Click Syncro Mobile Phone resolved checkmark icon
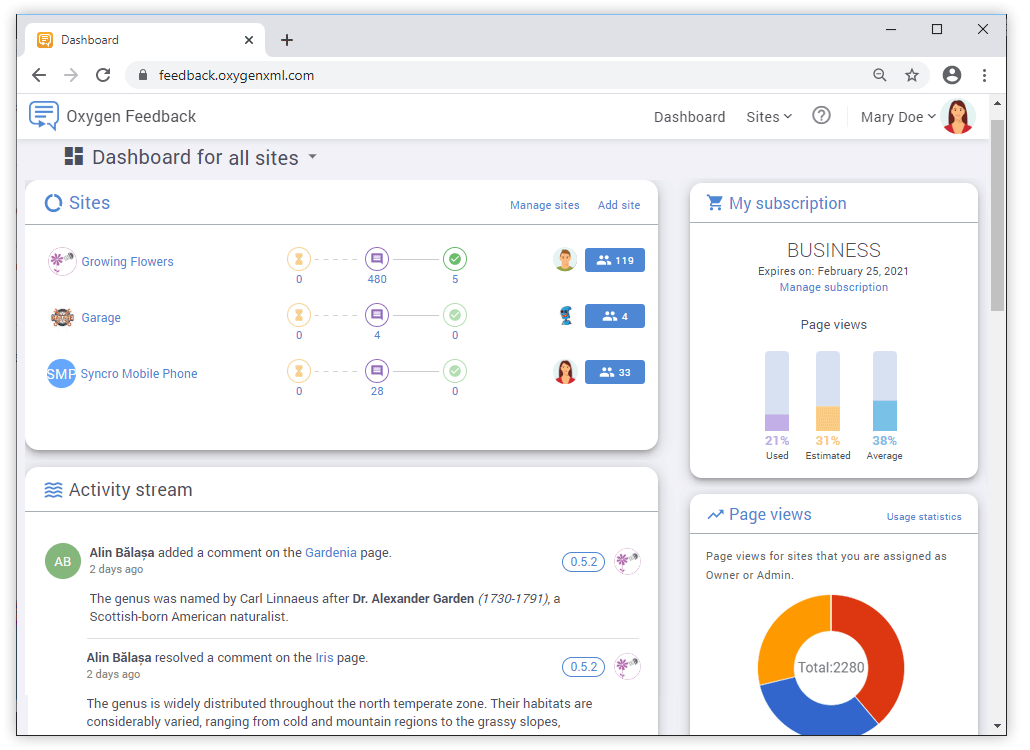 point(455,371)
